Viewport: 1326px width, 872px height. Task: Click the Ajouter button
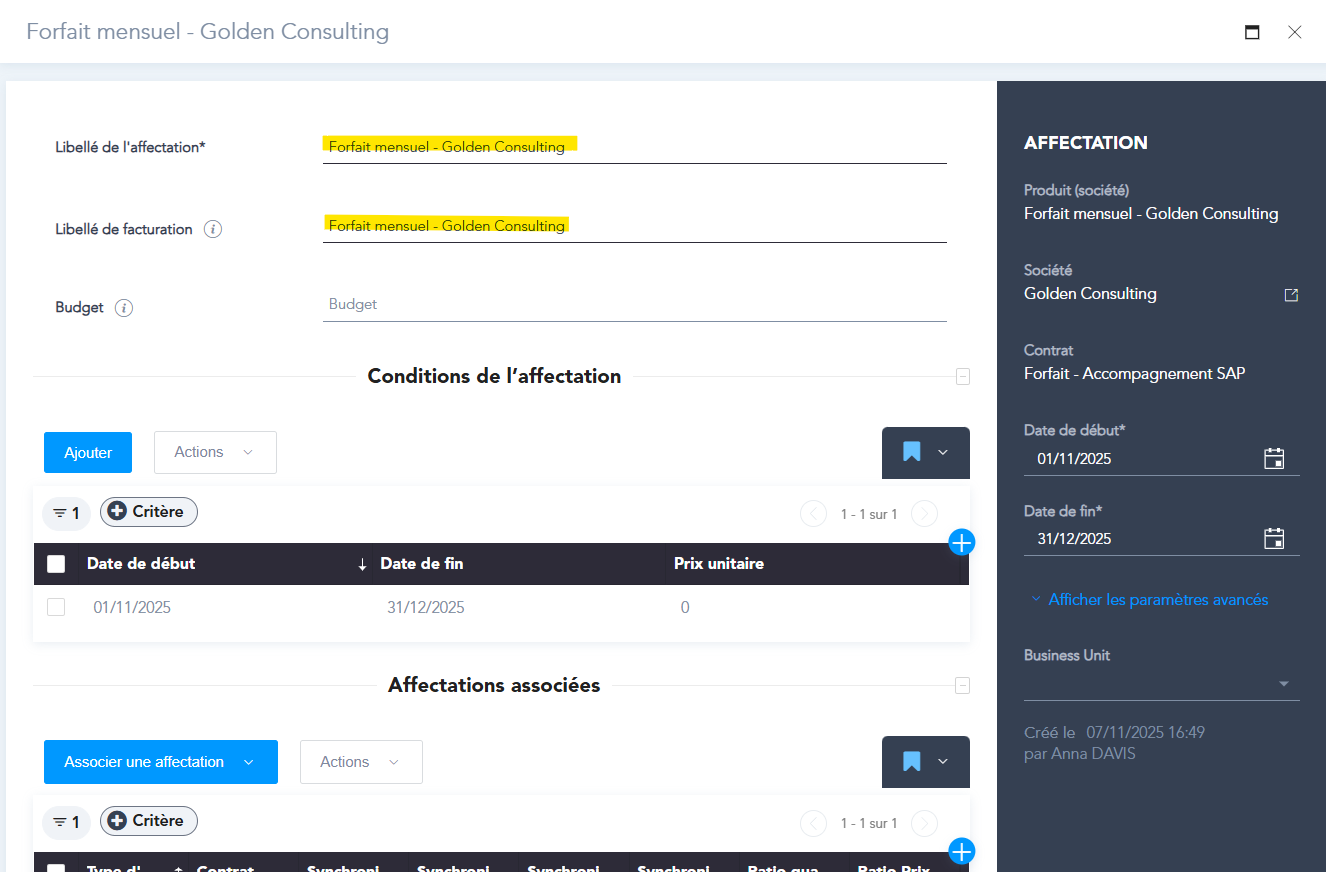88,452
